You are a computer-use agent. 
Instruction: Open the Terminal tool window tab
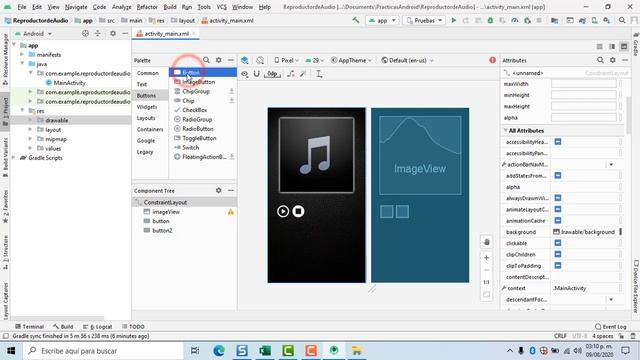(29, 327)
